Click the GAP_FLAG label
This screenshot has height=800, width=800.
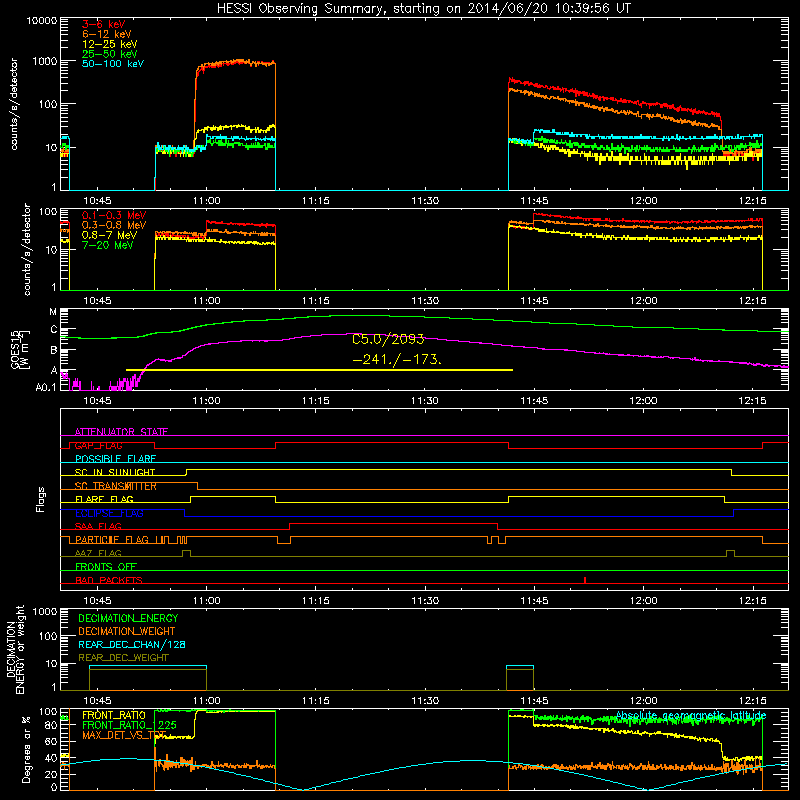click(x=98, y=445)
